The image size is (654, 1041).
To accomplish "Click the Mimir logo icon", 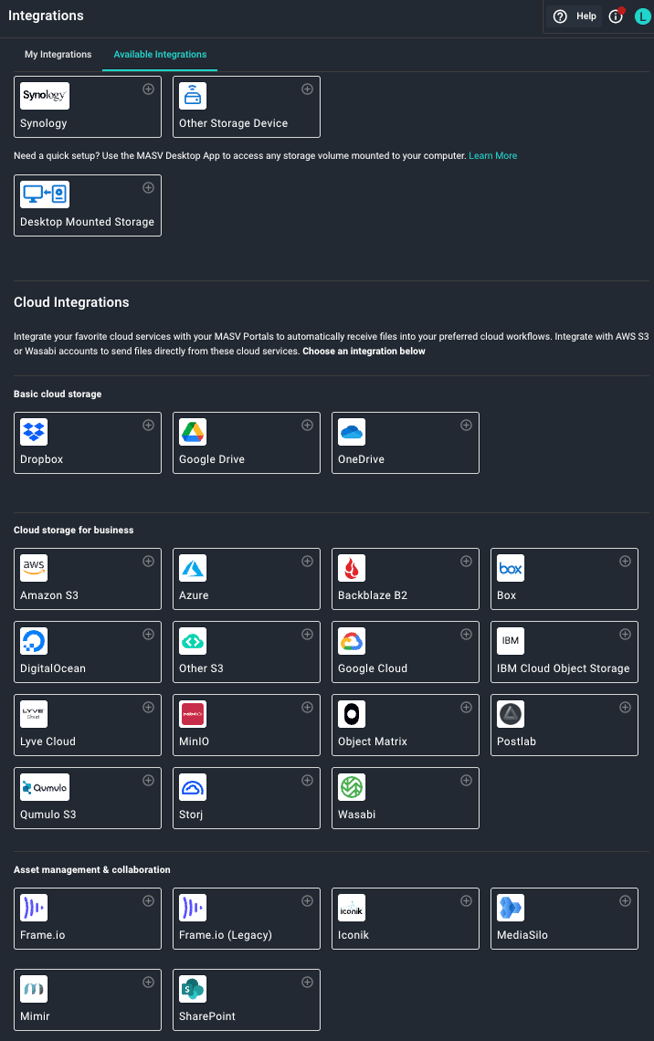I will click(x=34, y=989).
